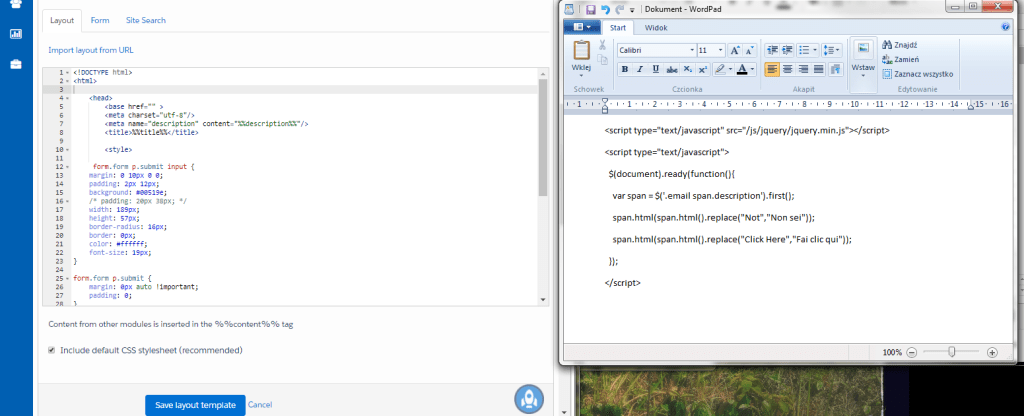Customize the WordPad quick access toolbar
Screen dimensions: 1024x416
click(632, 10)
